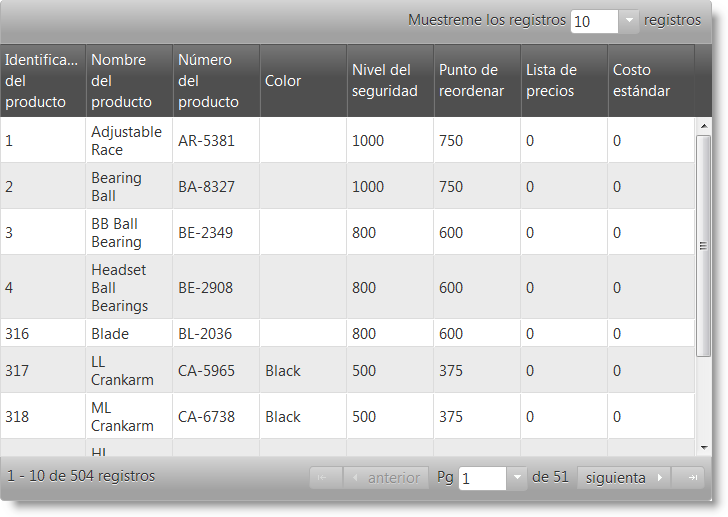The width and height of the screenshot is (728, 517).
Task: Sort by 'Punto de reordenar' column header
Action: 477,81
